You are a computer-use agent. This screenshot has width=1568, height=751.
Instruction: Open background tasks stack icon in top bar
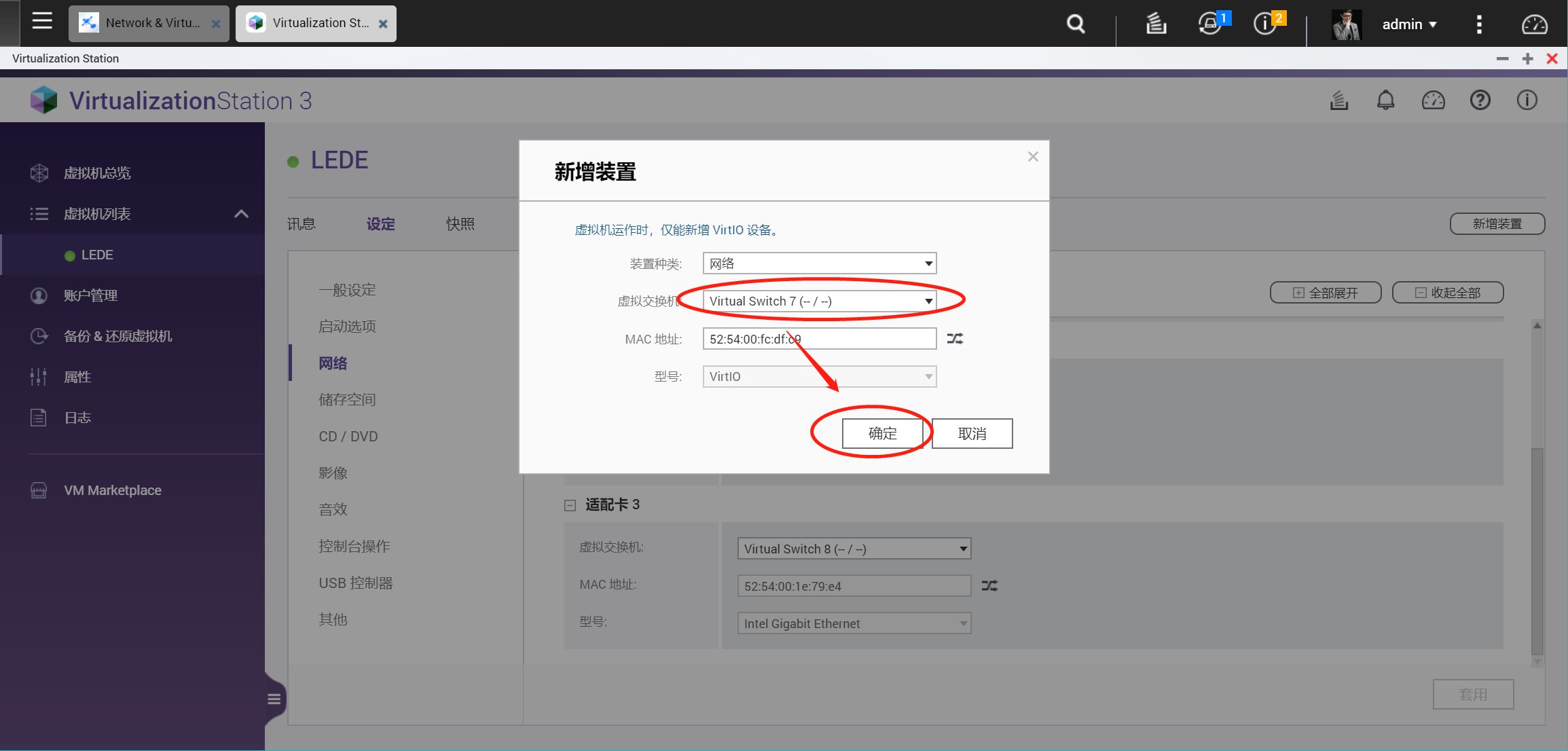click(x=1156, y=24)
